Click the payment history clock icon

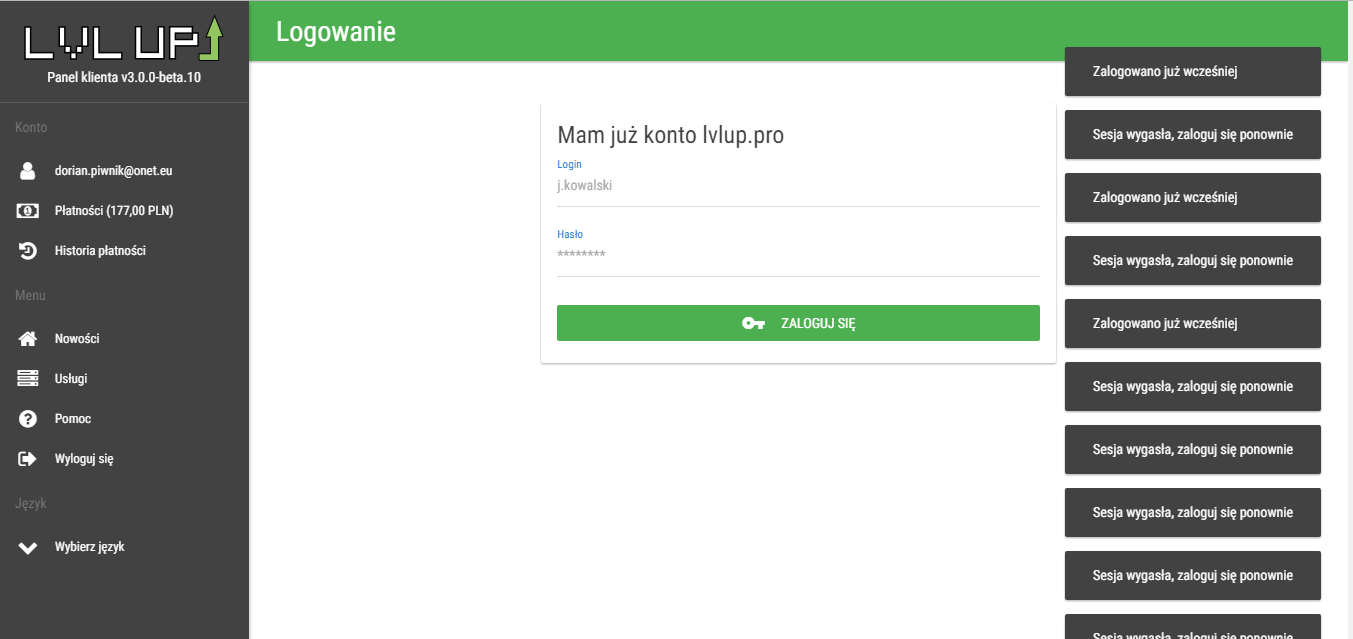point(28,251)
